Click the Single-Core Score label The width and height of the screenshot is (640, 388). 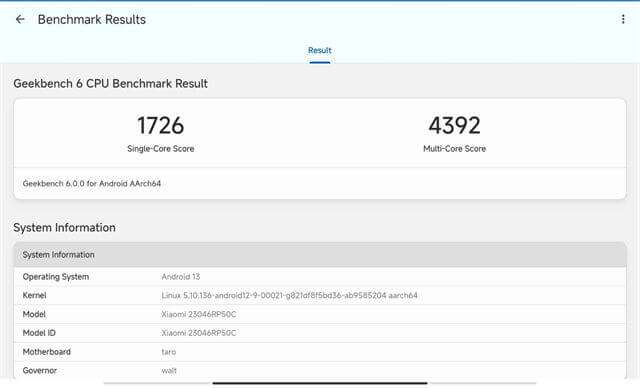(x=160, y=149)
